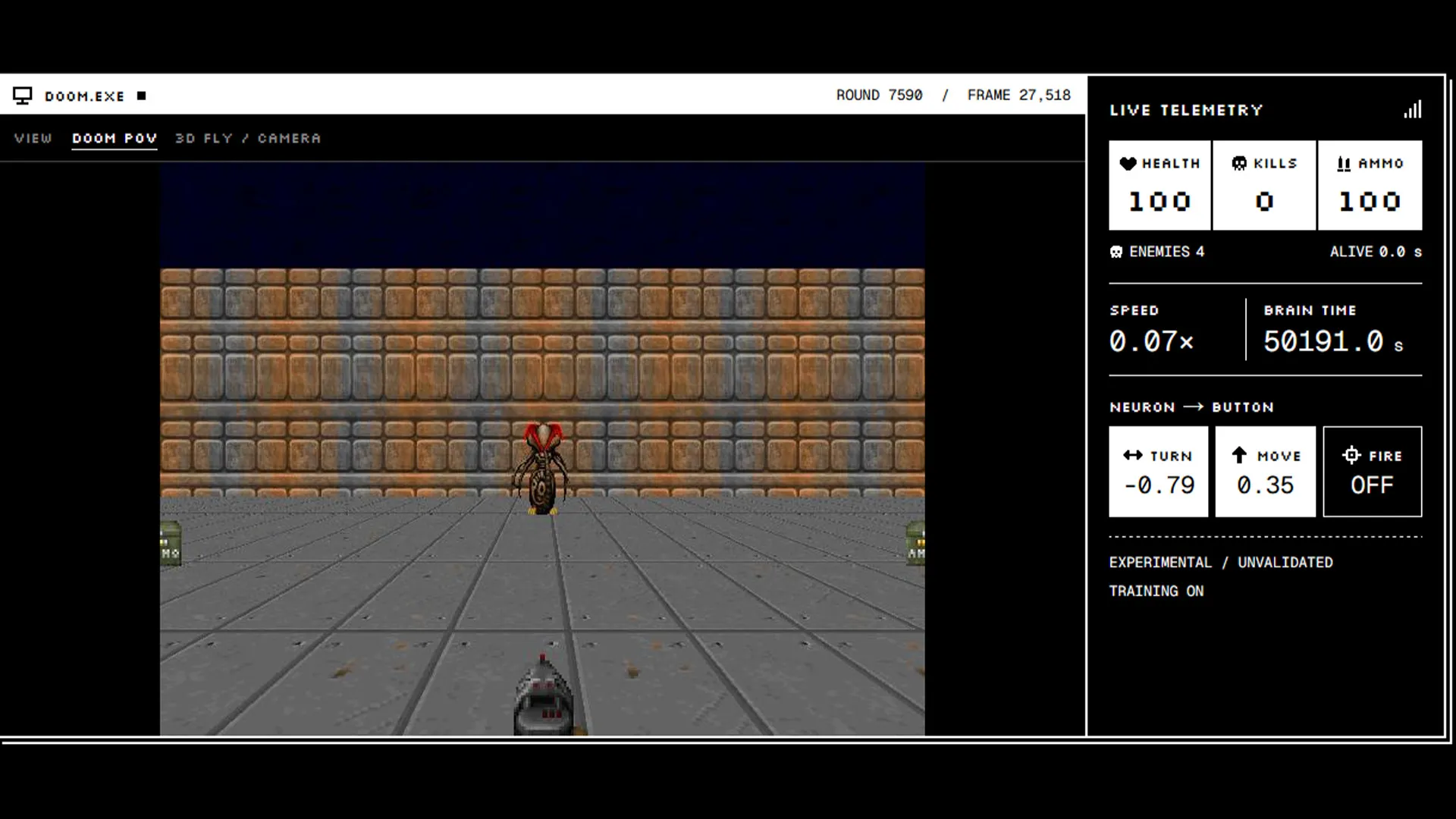Viewport: 1456px width, 819px height.
Task: Click the VIEW label before the tabs
Action: (x=33, y=139)
